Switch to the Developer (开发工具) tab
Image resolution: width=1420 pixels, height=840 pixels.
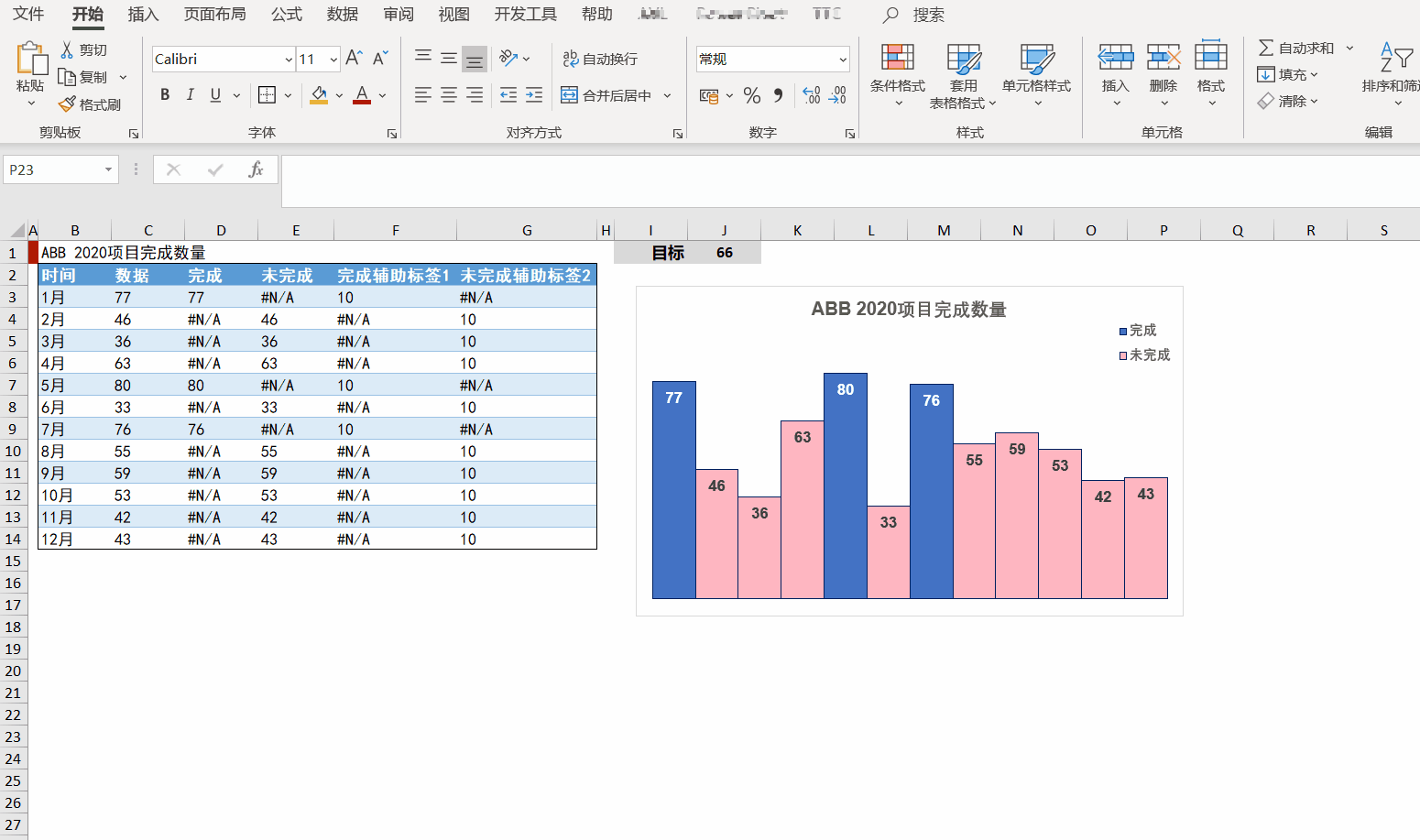pos(525,14)
